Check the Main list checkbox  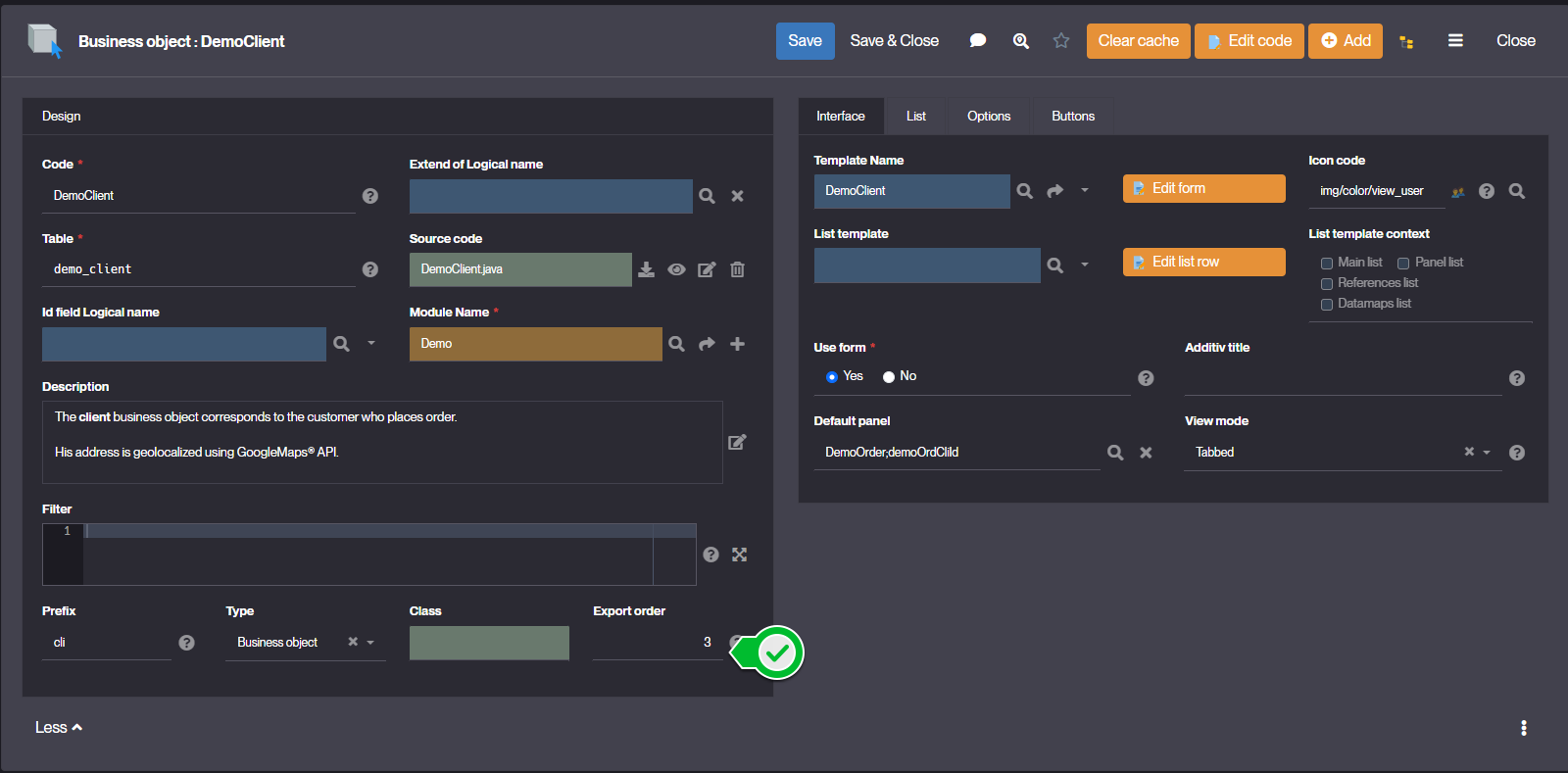(x=1327, y=264)
